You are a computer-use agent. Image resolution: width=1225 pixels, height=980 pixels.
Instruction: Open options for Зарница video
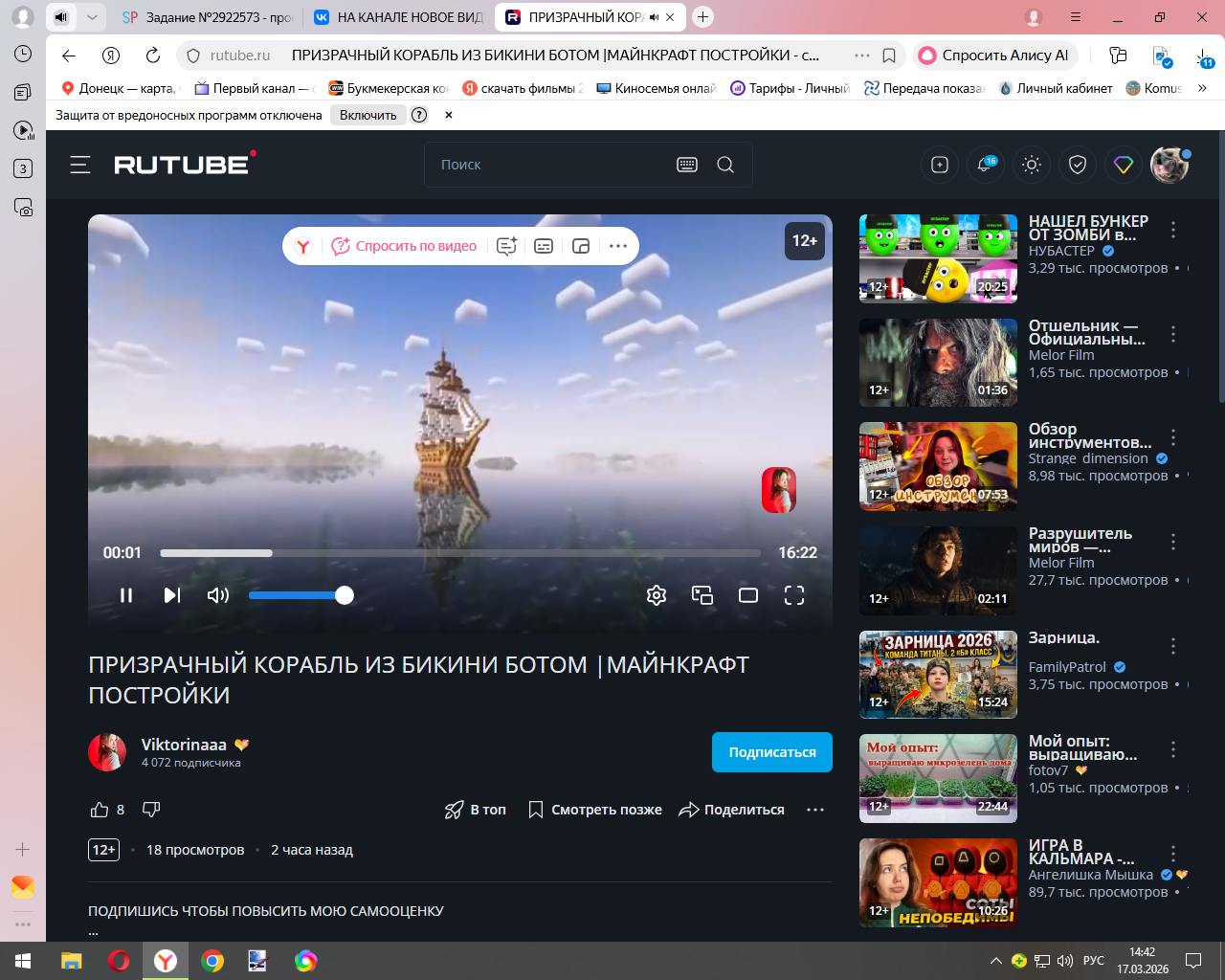tap(1173, 646)
